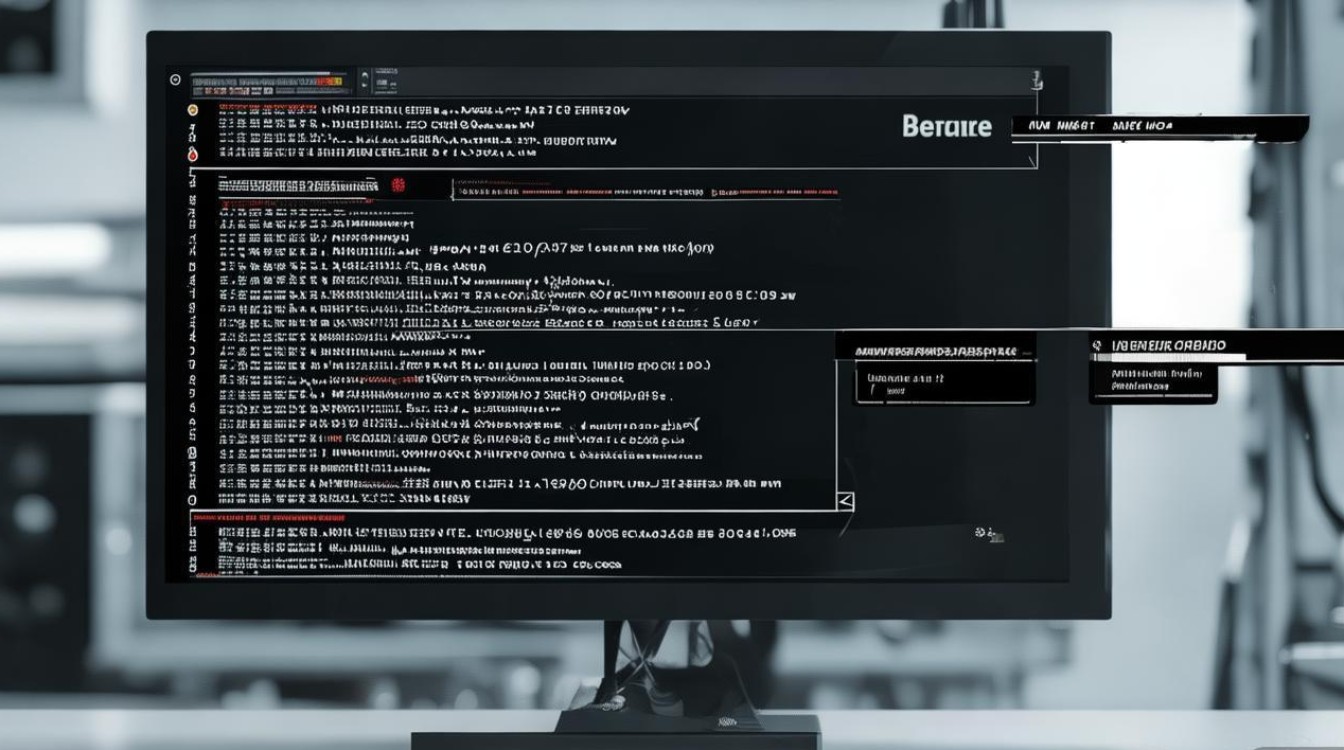Click the red underlined bar above the bottom section
This screenshot has height=750, width=1344.
click(x=268, y=518)
